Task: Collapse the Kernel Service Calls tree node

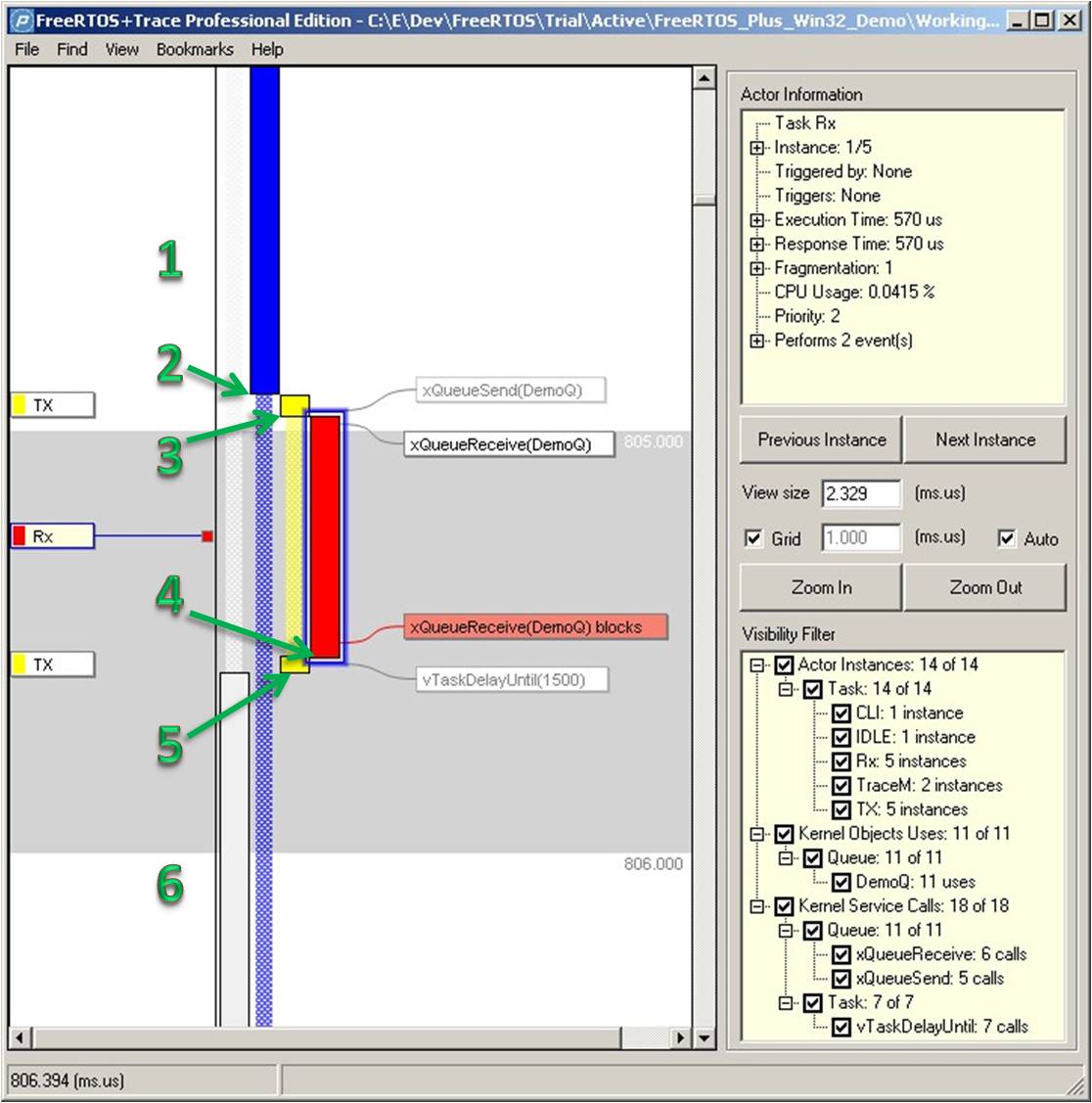Action: coord(757,906)
